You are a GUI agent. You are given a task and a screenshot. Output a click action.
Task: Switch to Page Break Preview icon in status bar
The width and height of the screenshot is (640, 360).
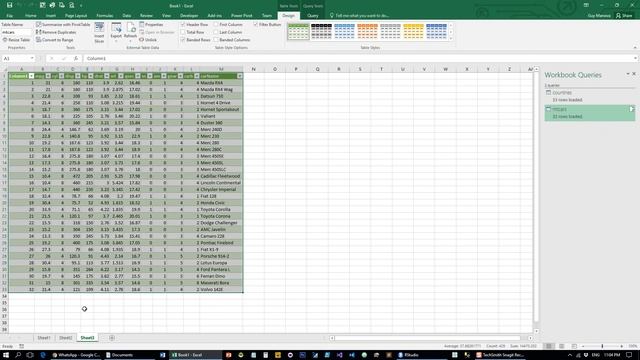pyautogui.click(x=574, y=346)
